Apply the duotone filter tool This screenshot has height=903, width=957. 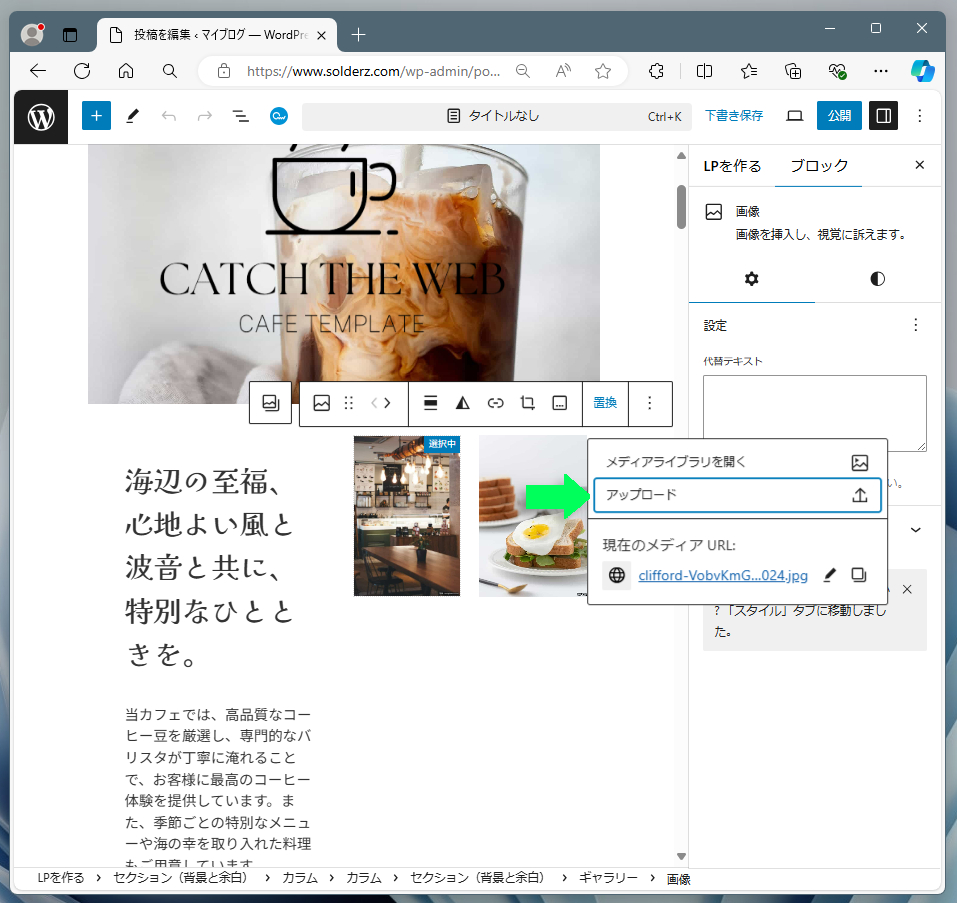click(463, 403)
